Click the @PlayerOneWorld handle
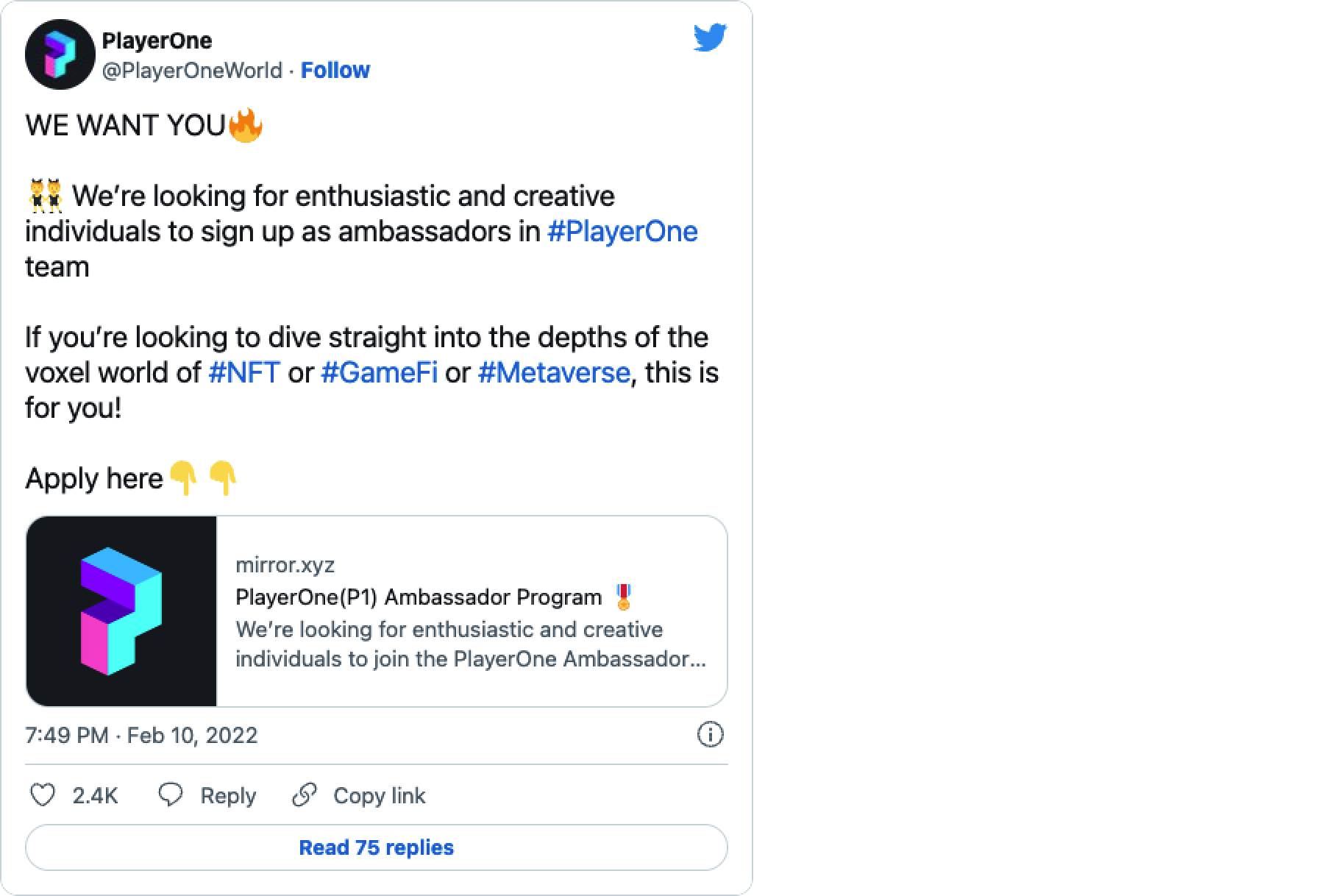 click(x=192, y=70)
